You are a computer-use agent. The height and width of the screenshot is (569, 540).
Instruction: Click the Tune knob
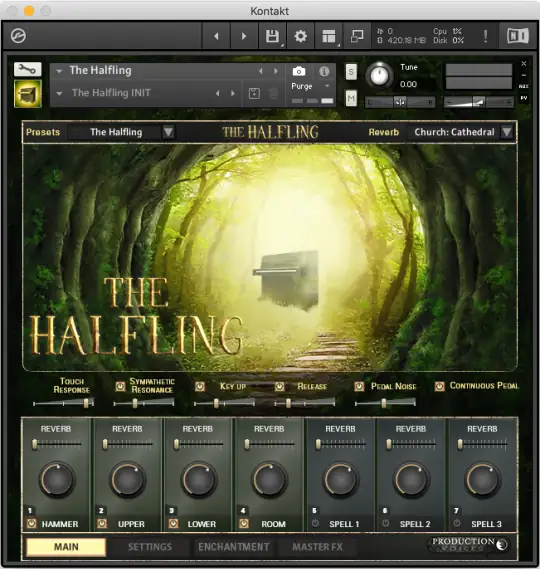click(x=379, y=76)
